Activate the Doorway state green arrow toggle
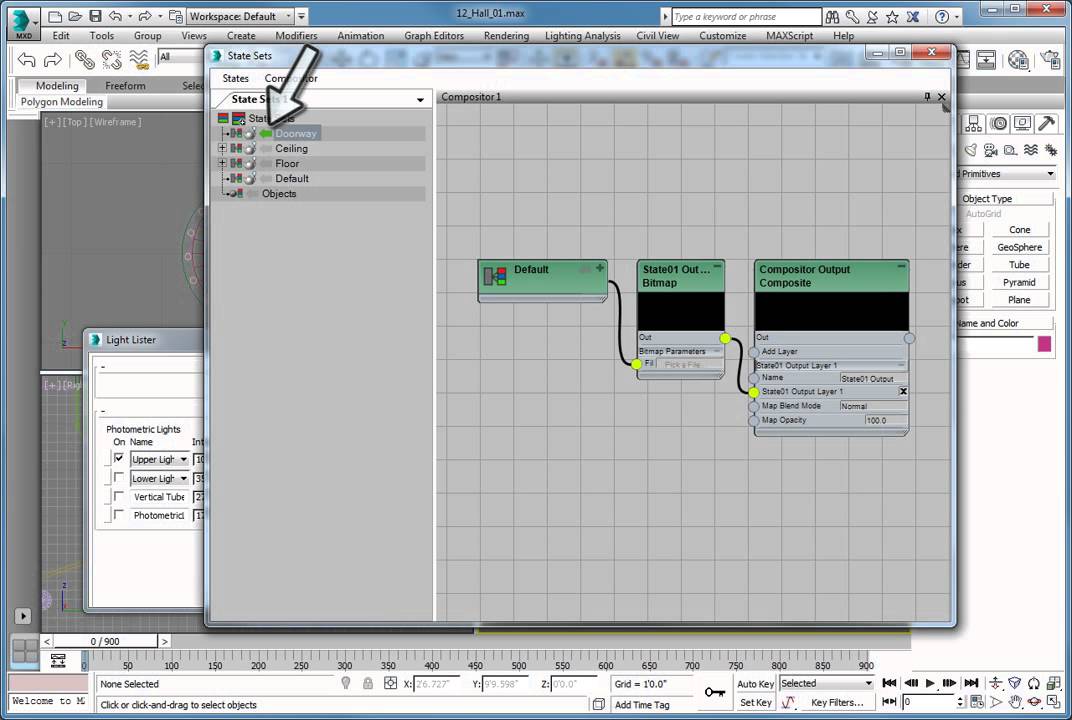Viewport: 1072px width, 720px height. click(266, 133)
